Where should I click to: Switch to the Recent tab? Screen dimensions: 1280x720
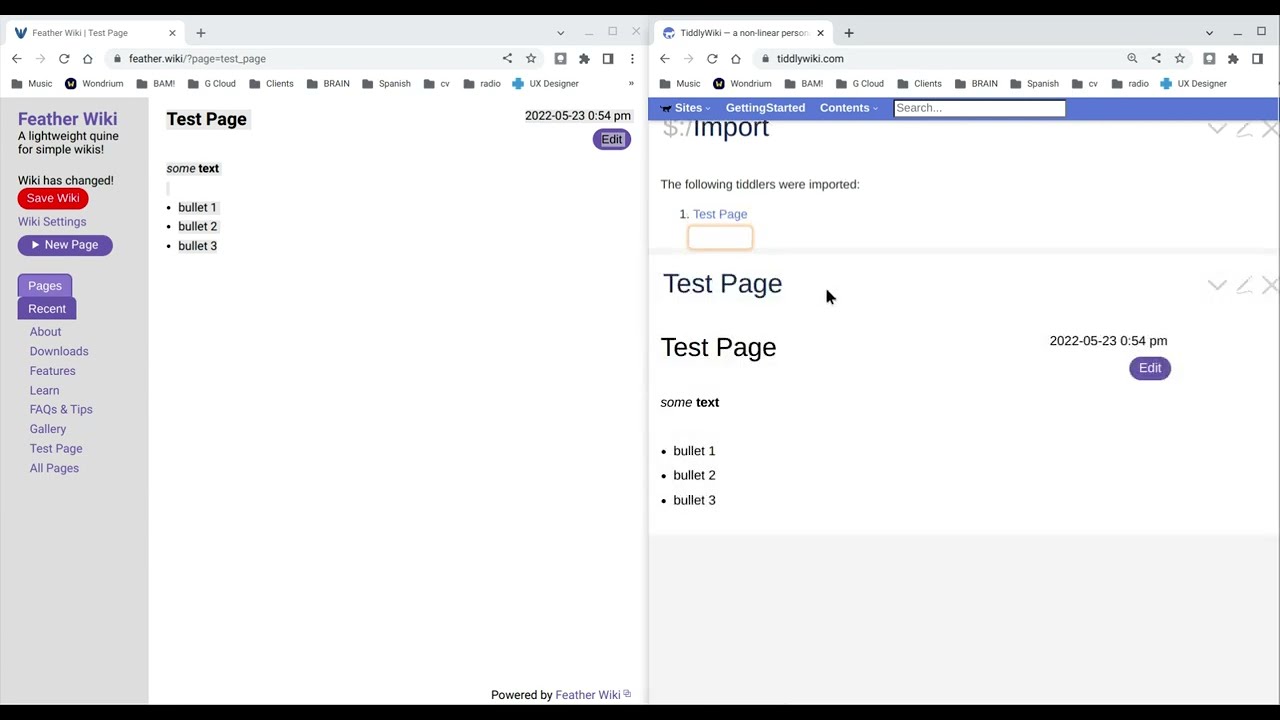click(47, 309)
